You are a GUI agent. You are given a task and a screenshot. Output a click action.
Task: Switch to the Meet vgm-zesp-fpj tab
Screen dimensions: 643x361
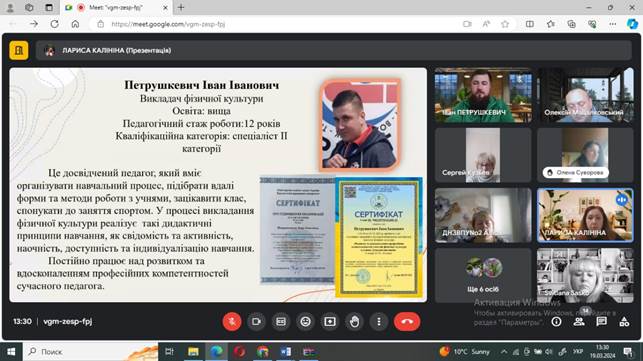[117, 7]
